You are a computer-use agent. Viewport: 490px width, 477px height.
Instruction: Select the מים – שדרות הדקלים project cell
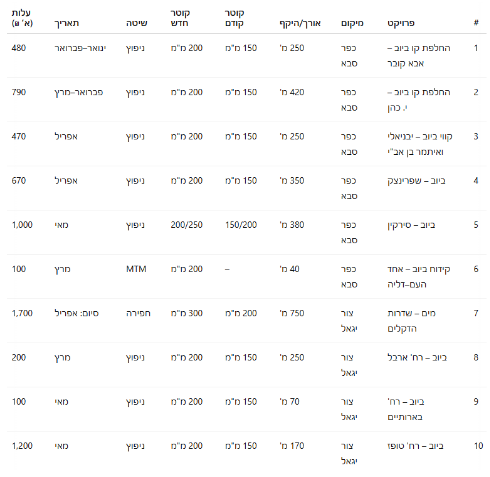[x=411, y=321]
